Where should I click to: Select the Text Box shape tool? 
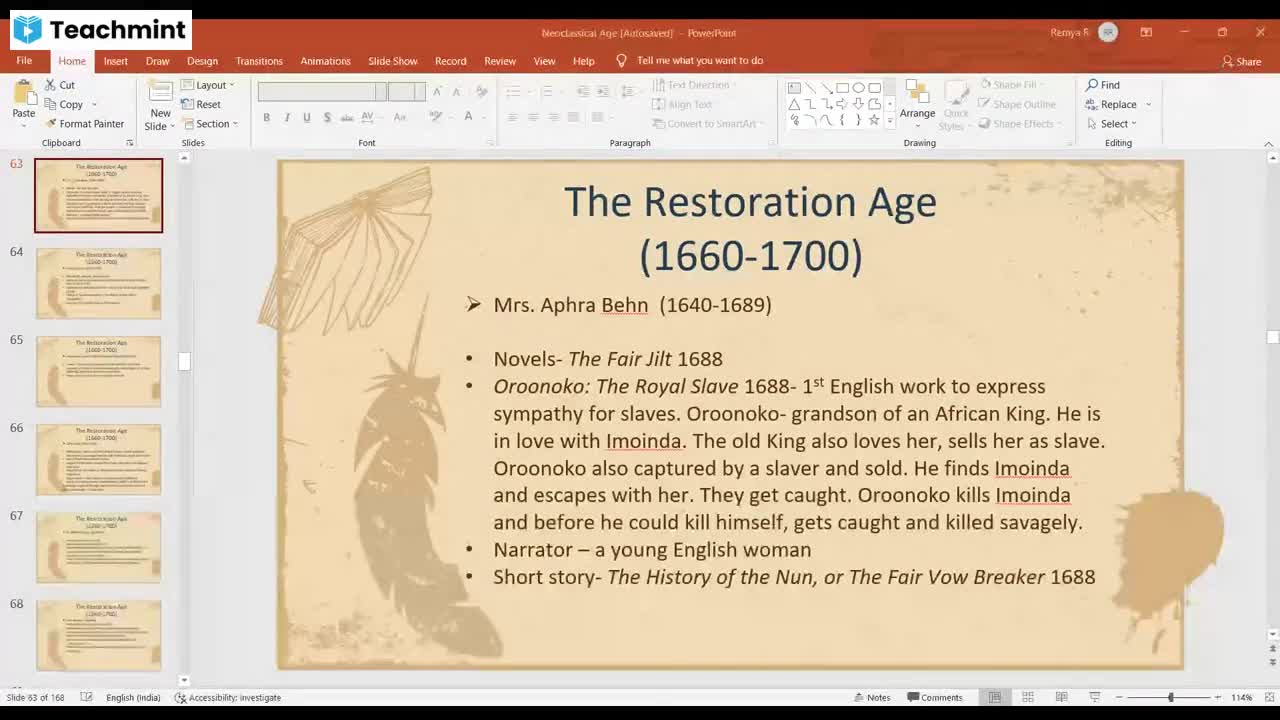coord(794,88)
